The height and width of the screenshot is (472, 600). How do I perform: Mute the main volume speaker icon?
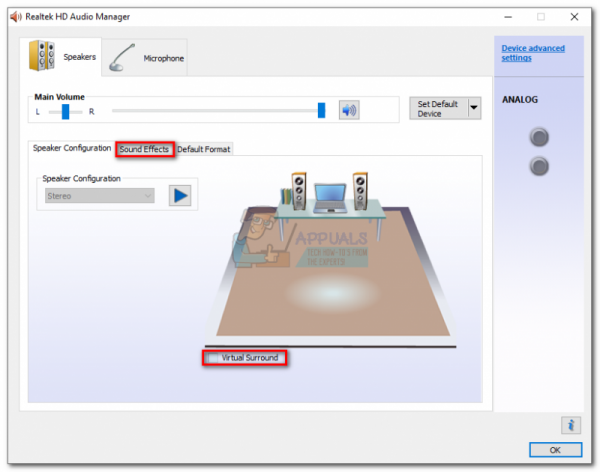349,110
